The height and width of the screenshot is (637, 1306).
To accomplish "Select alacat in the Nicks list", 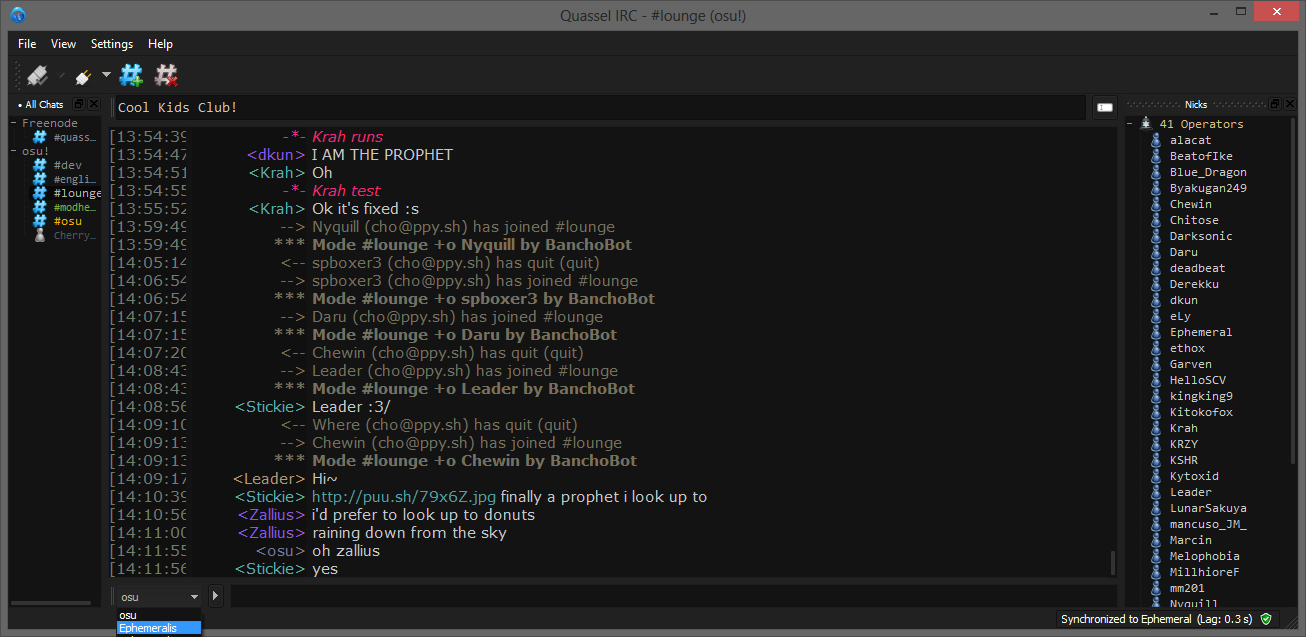I will (x=1190, y=140).
